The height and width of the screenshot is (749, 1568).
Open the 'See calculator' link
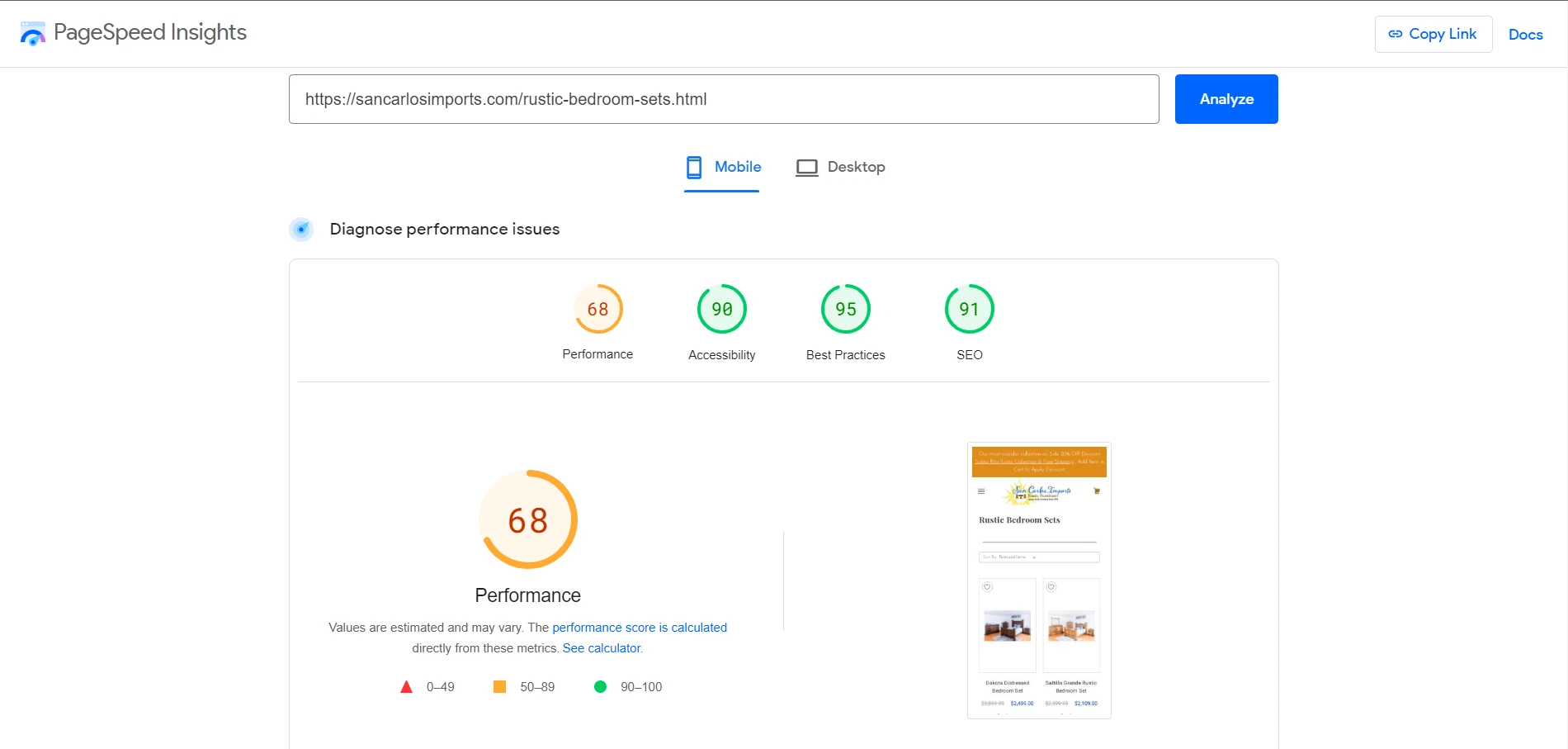(x=602, y=648)
